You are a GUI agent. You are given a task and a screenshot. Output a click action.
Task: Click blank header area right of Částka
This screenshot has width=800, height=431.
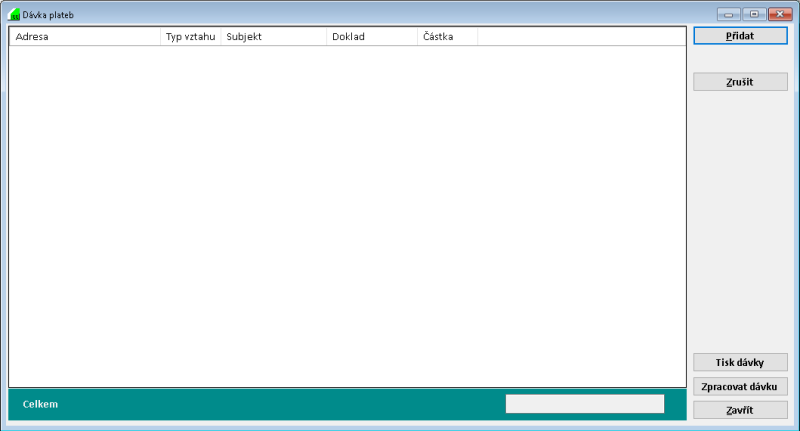click(x=580, y=37)
